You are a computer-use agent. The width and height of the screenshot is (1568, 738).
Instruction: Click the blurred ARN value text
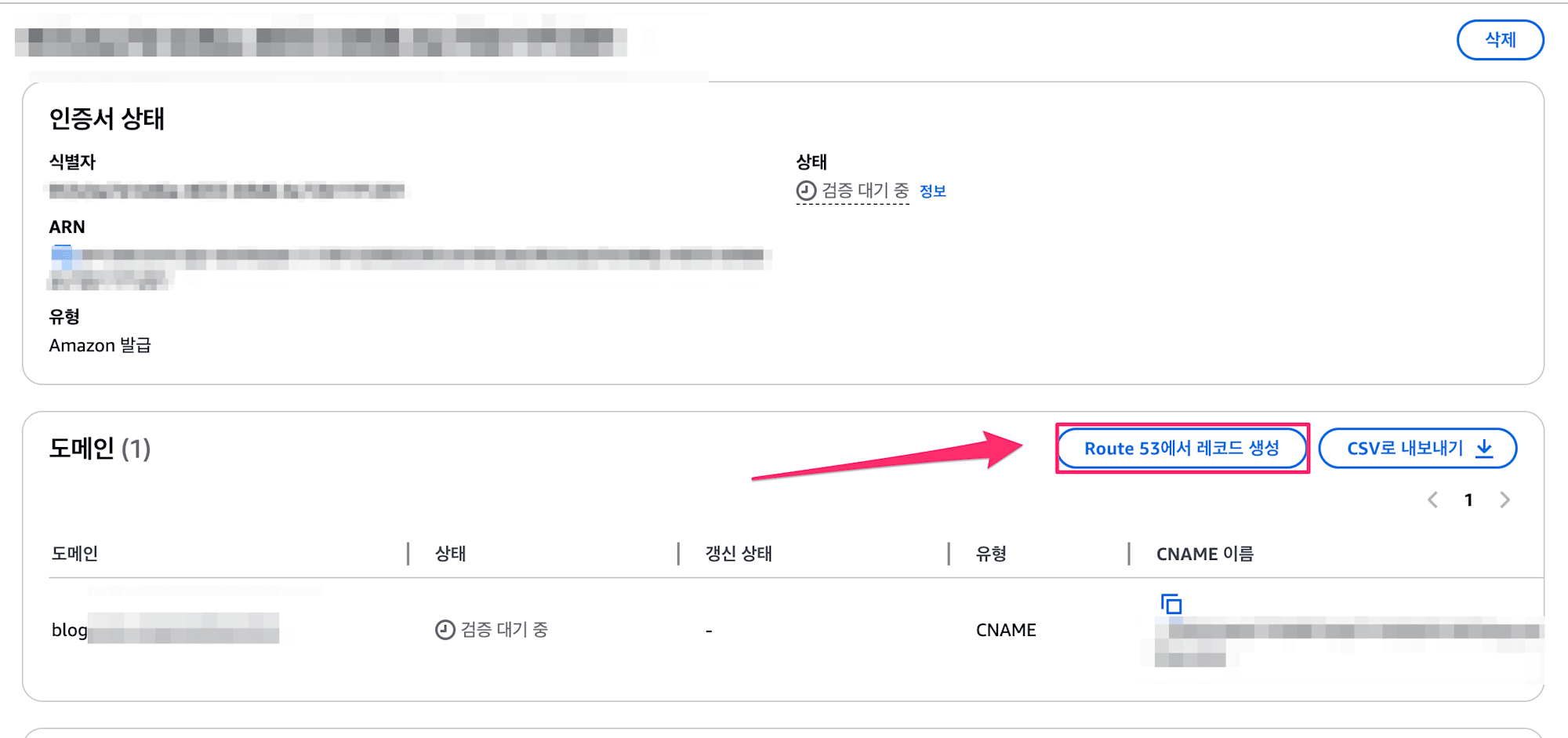[408, 267]
